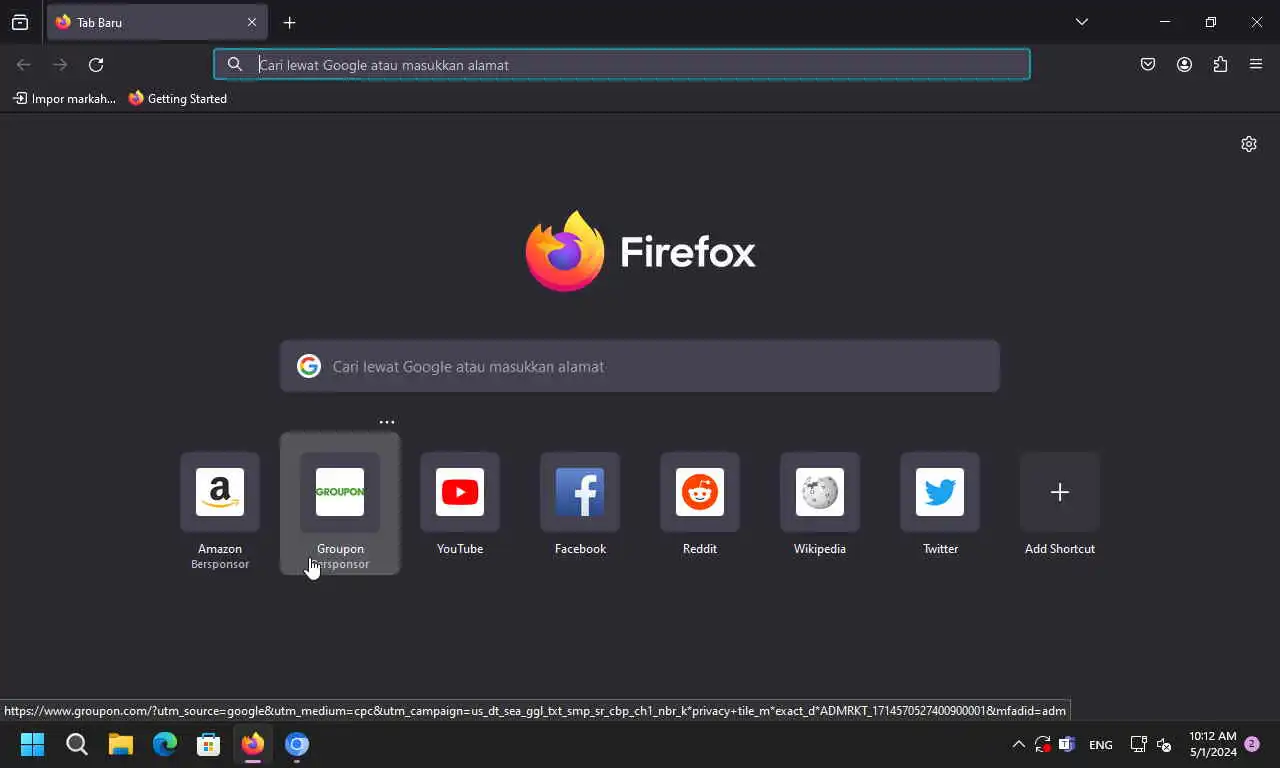Open Getting Started bookmark

tap(178, 99)
